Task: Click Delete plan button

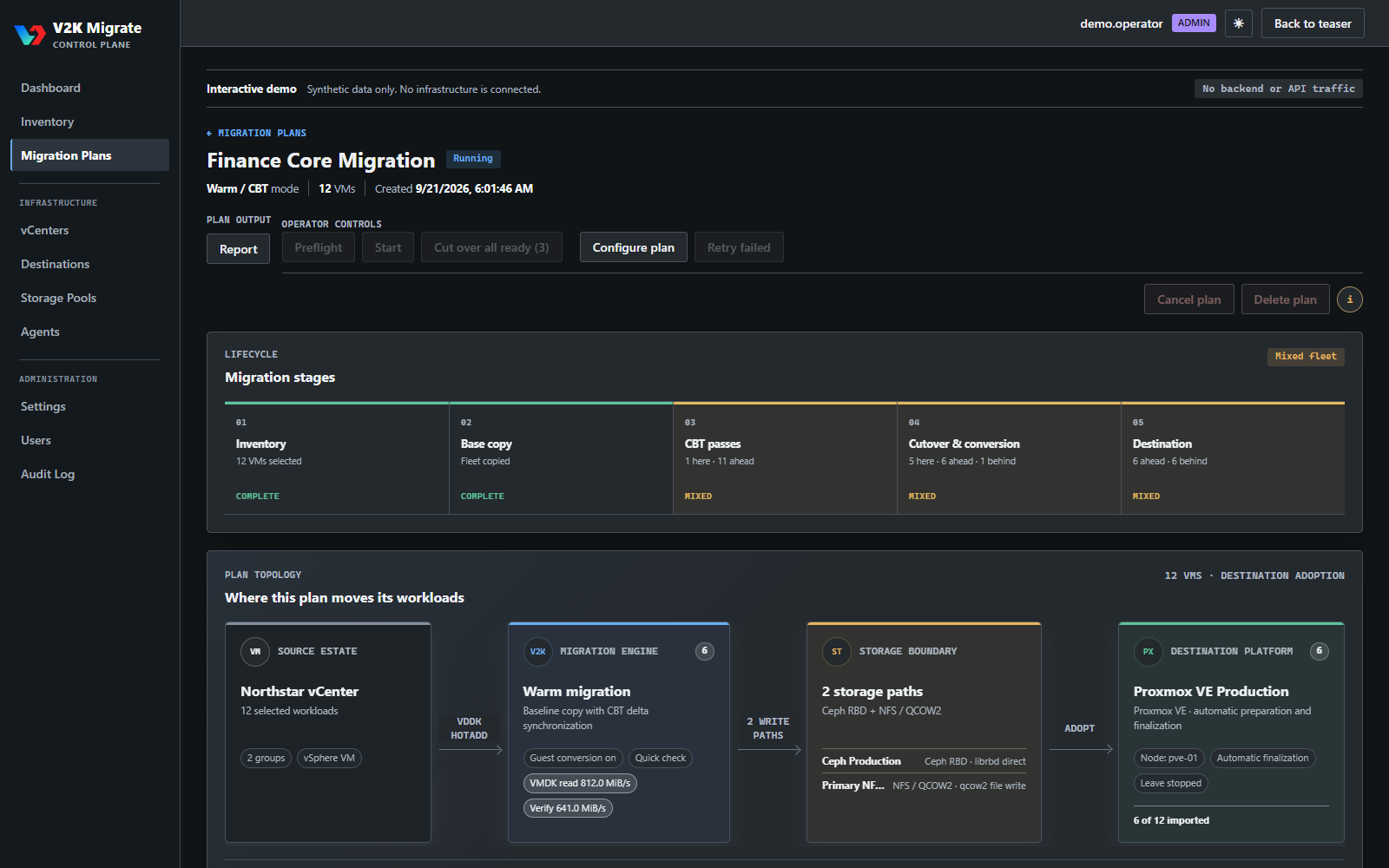Action: pos(1286,299)
